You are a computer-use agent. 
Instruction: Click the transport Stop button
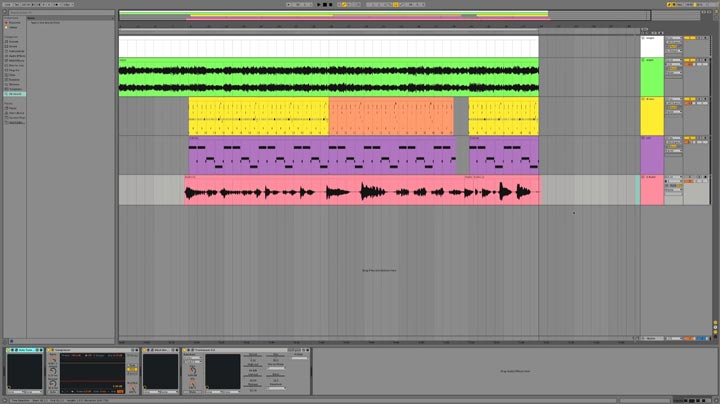pyautogui.click(x=325, y=5)
